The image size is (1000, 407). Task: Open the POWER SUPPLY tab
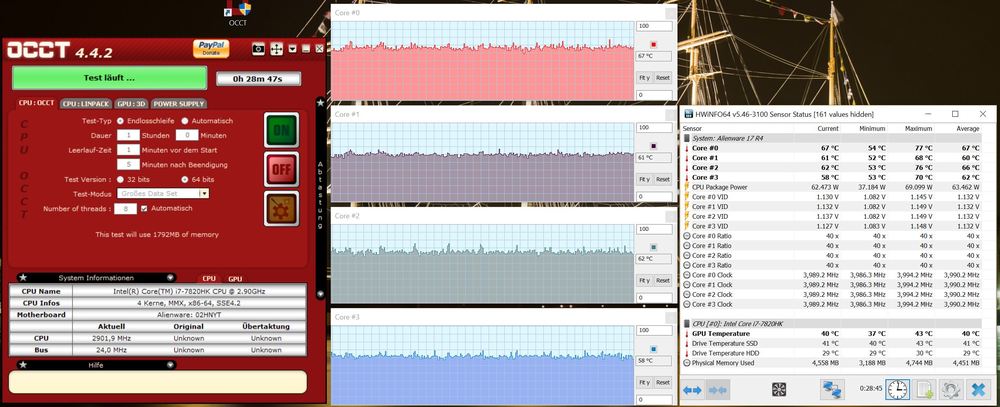[x=178, y=103]
